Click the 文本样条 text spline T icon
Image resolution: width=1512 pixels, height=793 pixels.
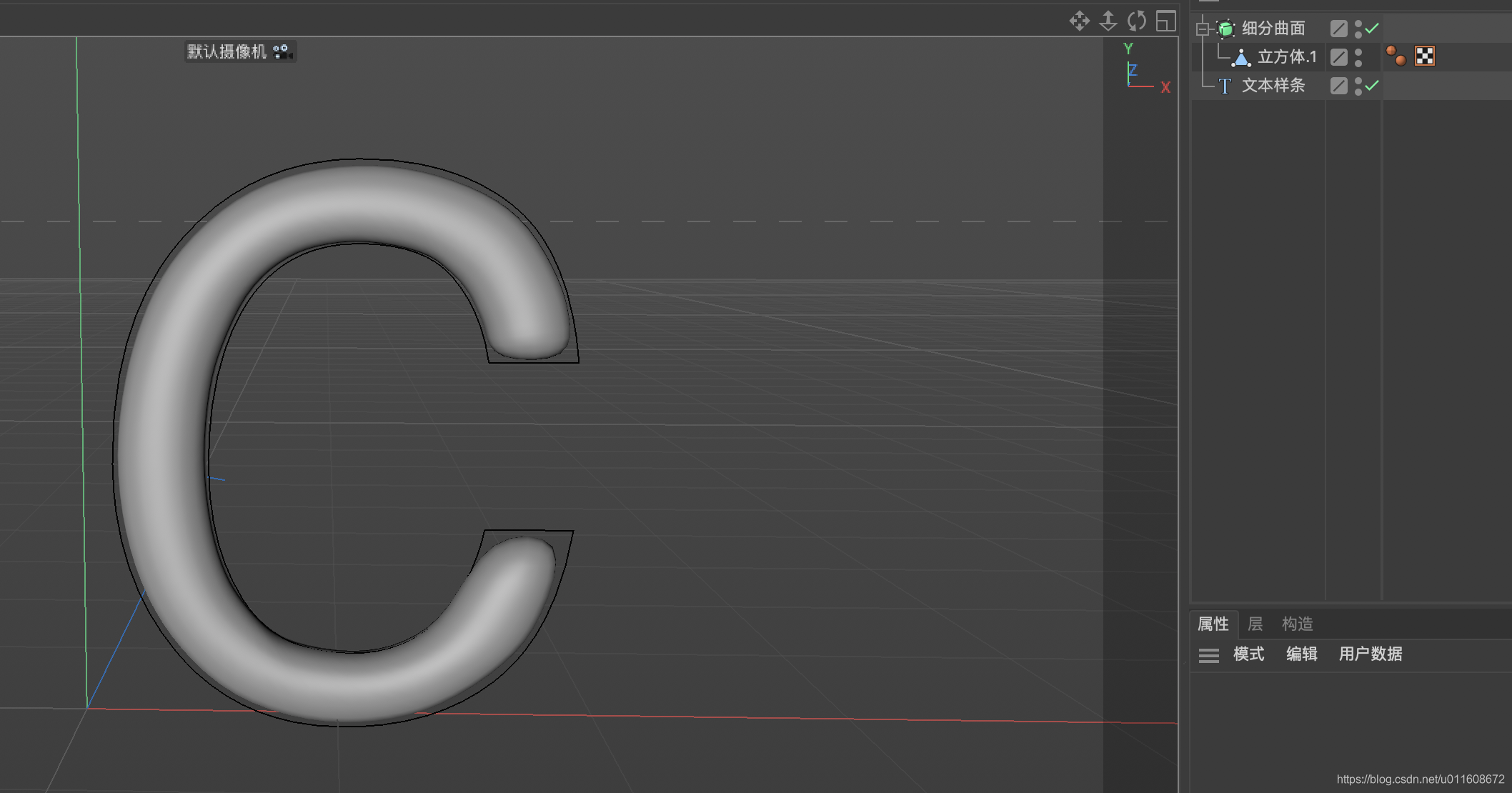(x=1225, y=86)
